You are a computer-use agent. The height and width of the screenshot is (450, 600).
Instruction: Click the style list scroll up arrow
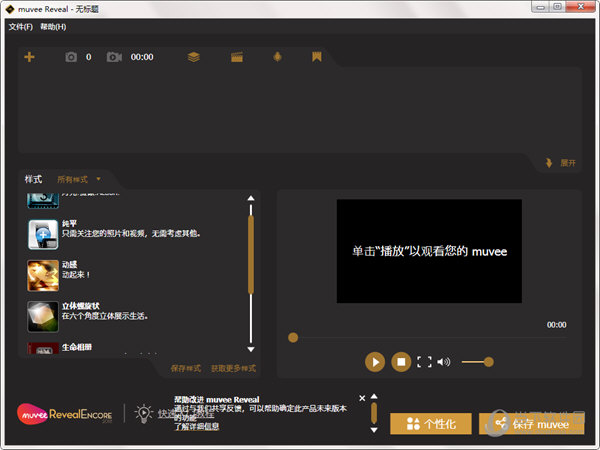[251, 198]
